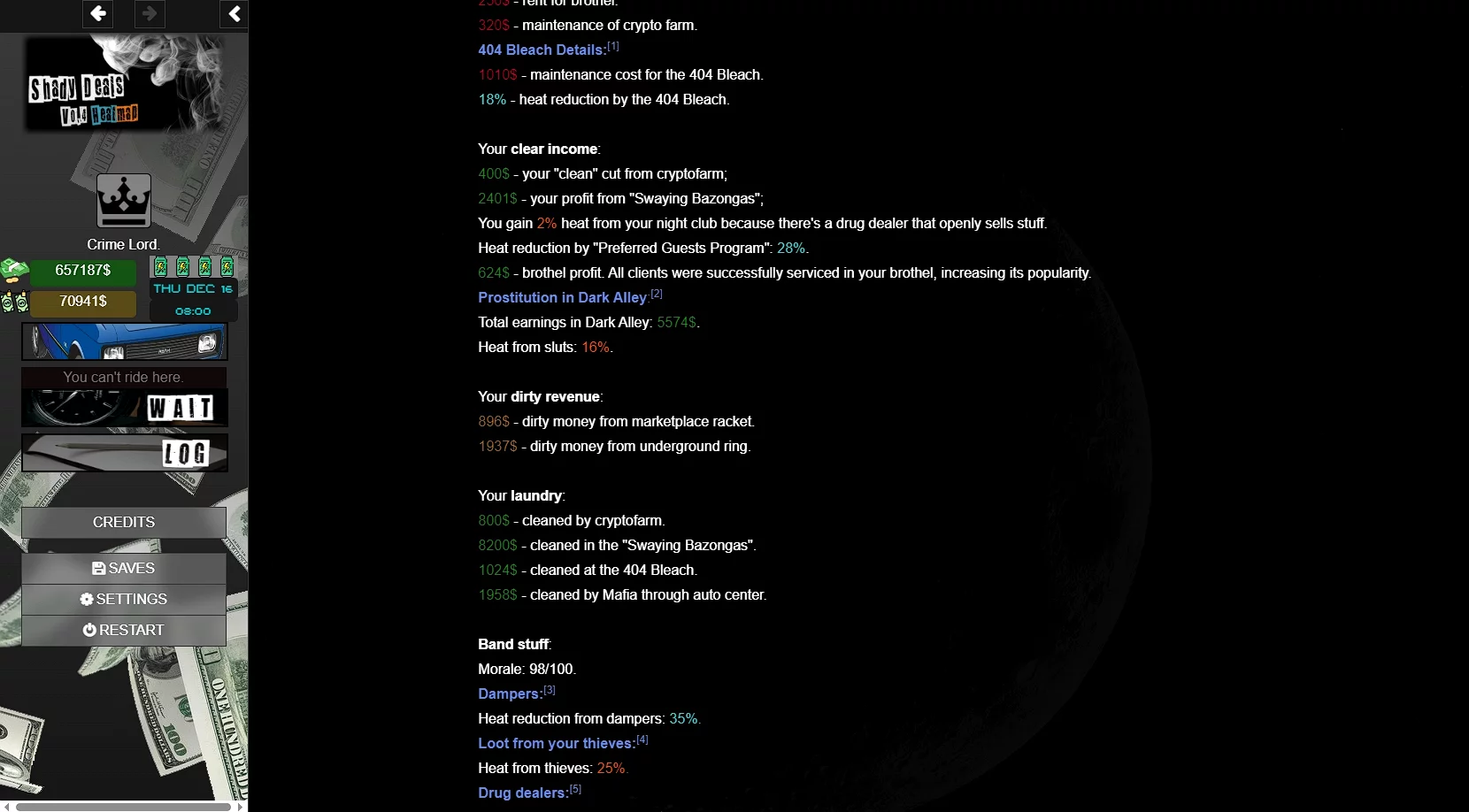
Task: Click the dirty money bills icon
Action: [14, 302]
